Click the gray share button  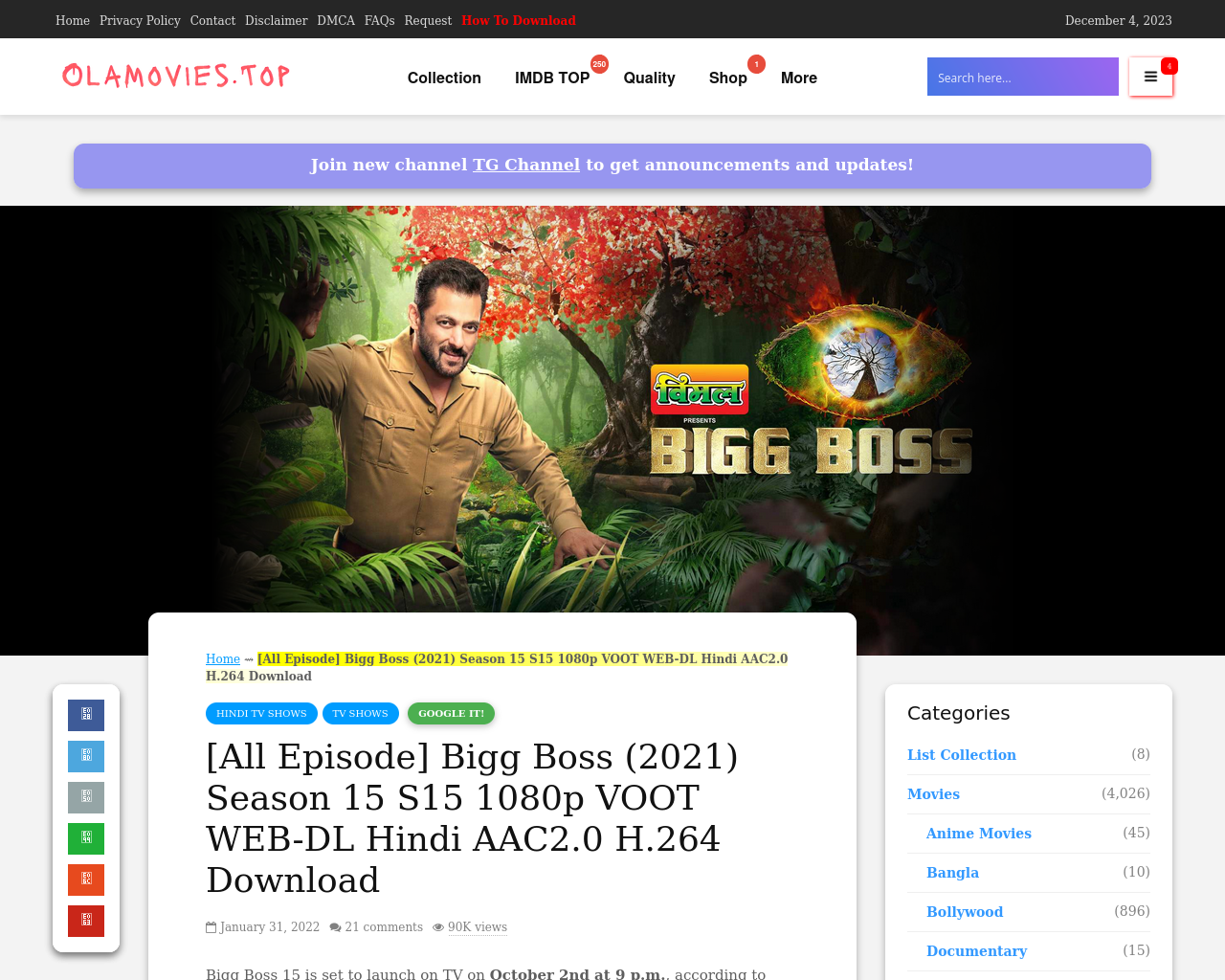click(x=86, y=797)
